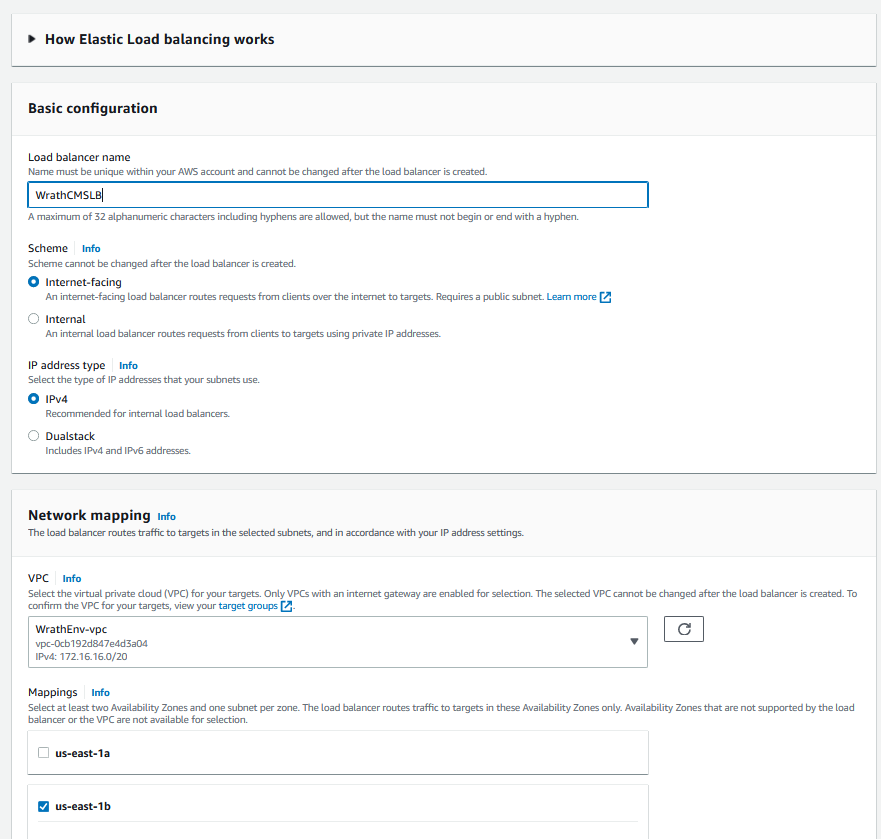Screen dimensions: 881x839
Task: Open the Learn more link
Action: 571,297
